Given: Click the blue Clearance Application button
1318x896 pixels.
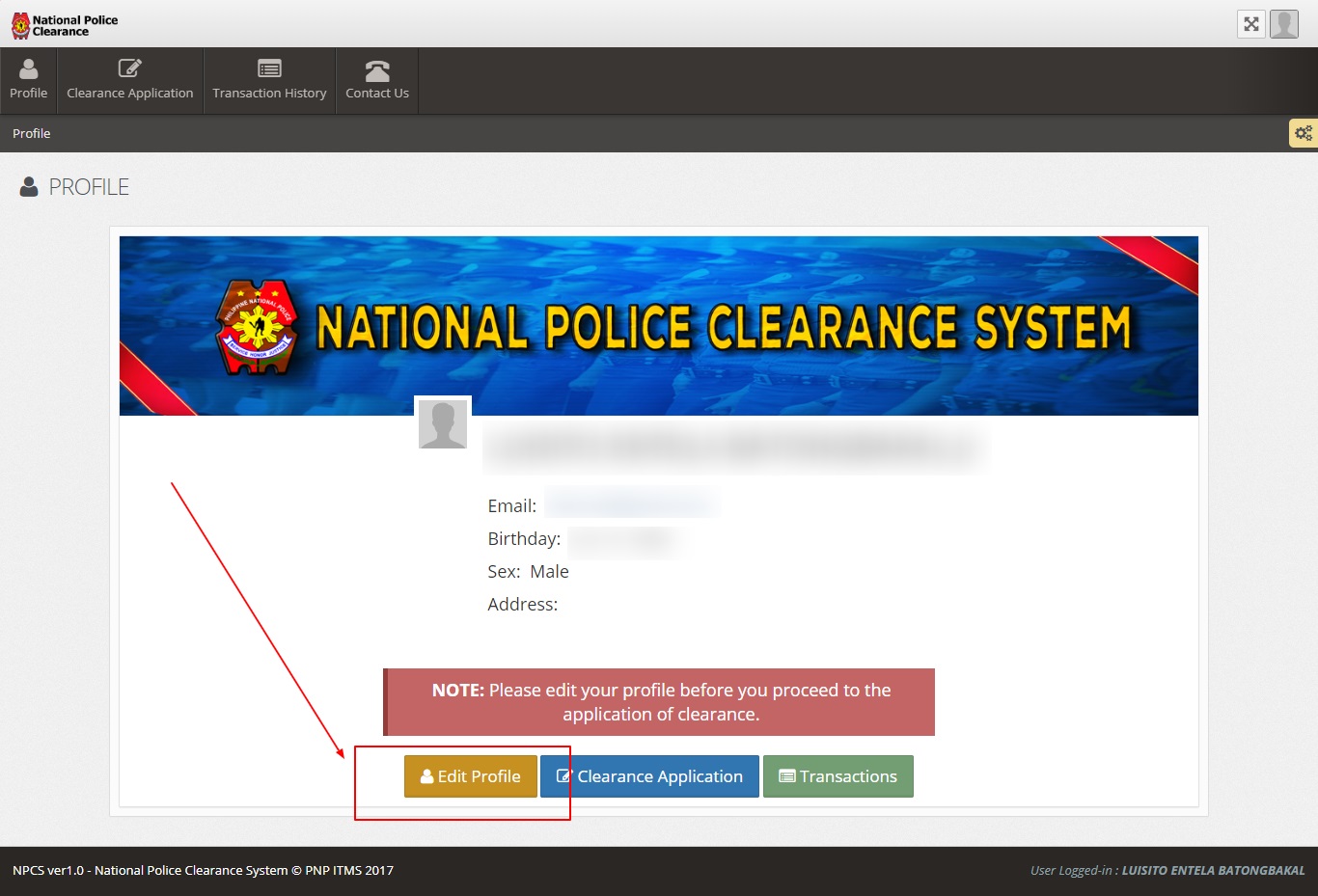Looking at the screenshot, I should [x=649, y=776].
